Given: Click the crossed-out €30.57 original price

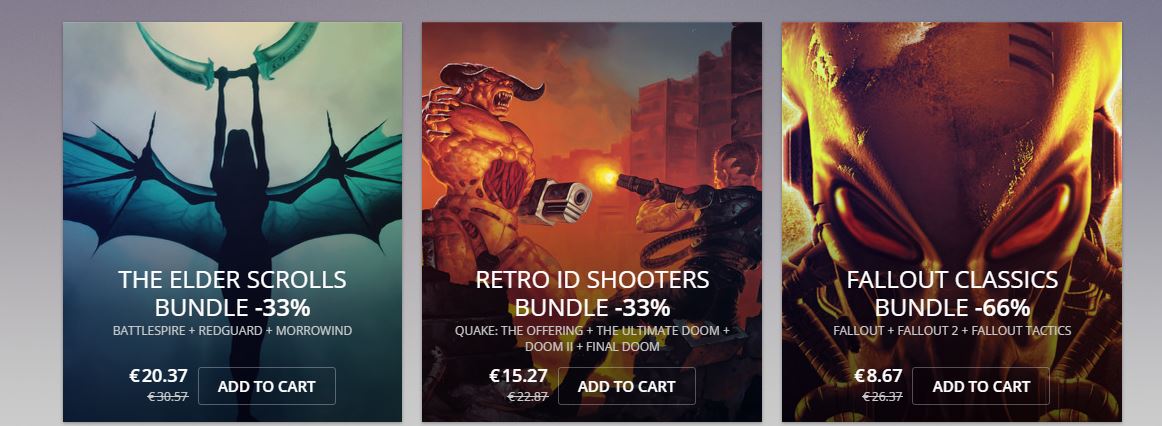Looking at the screenshot, I should (x=167, y=396).
